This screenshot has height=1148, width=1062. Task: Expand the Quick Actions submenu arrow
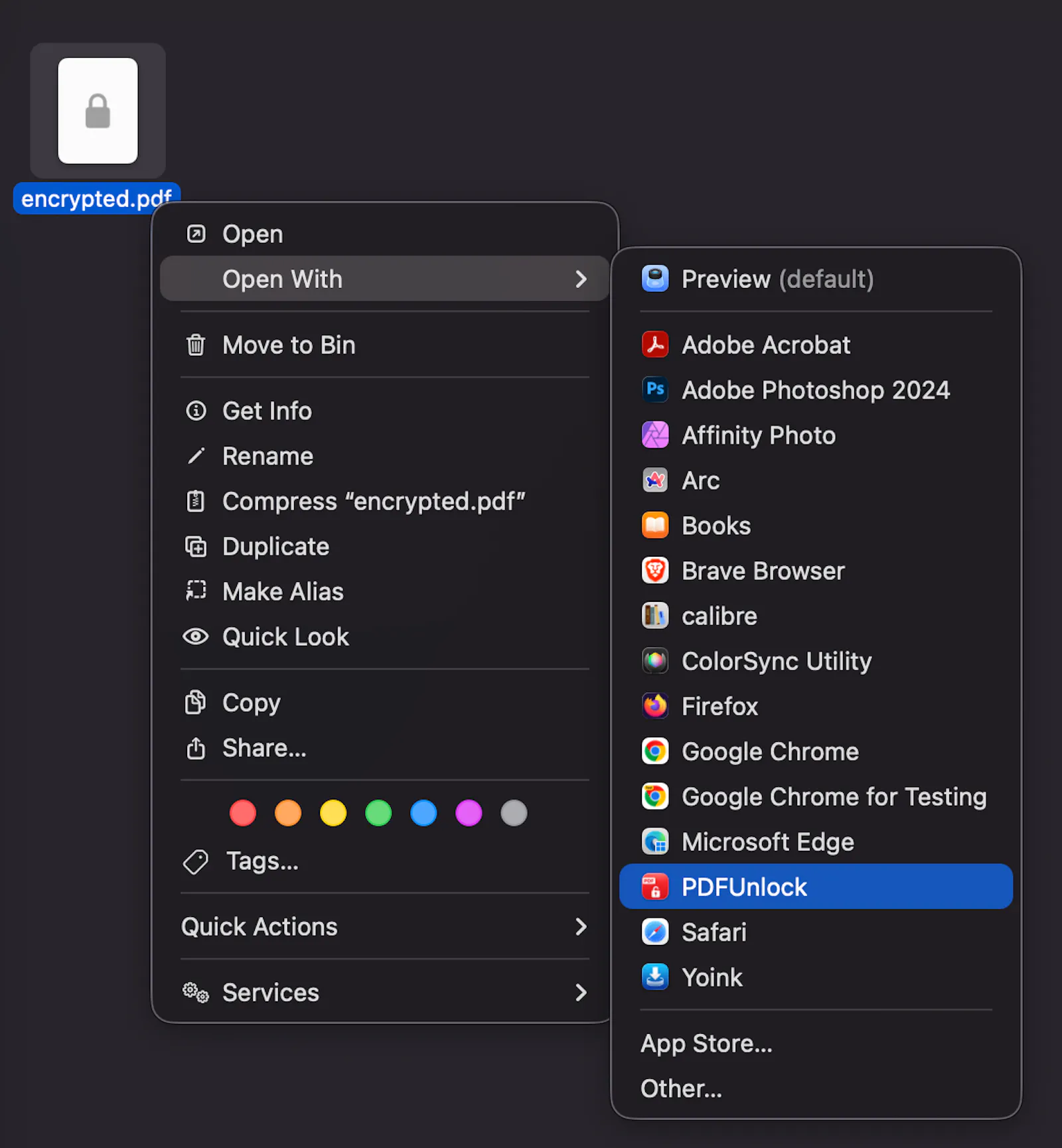[x=581, y=926]
